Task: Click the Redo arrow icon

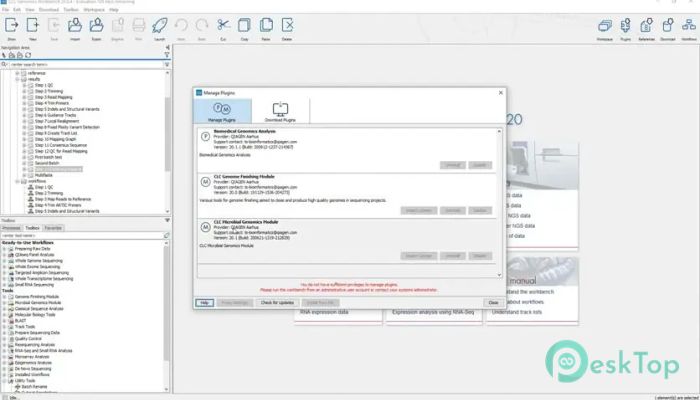Action: (202, 25)
